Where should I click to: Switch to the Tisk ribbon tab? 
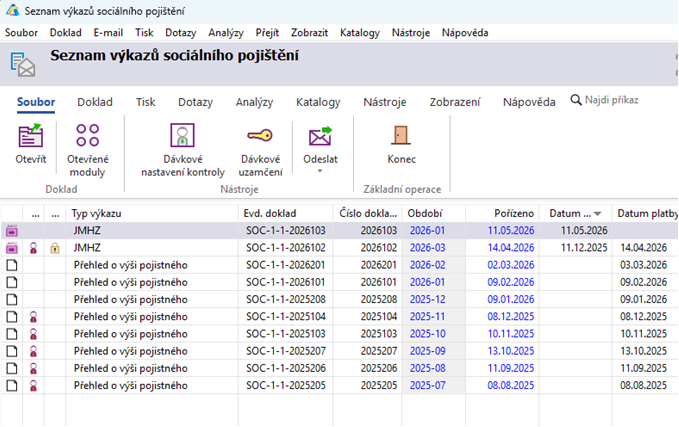146,102
